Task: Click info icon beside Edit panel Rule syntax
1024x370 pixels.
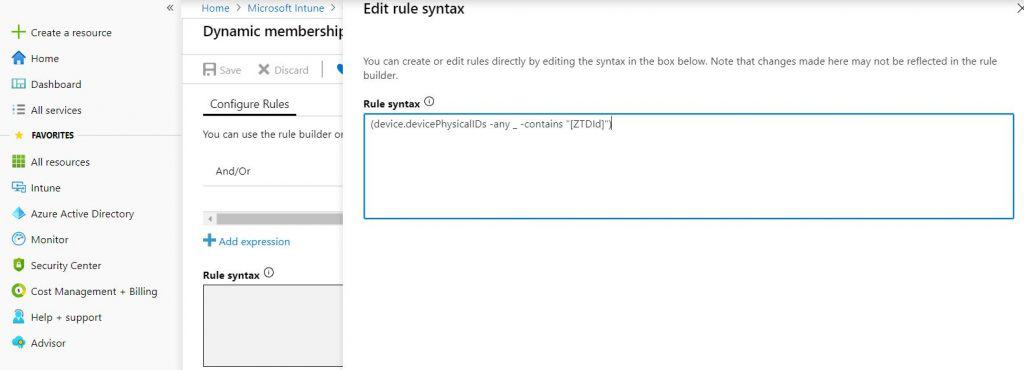Action: click(x=429, y=102)
